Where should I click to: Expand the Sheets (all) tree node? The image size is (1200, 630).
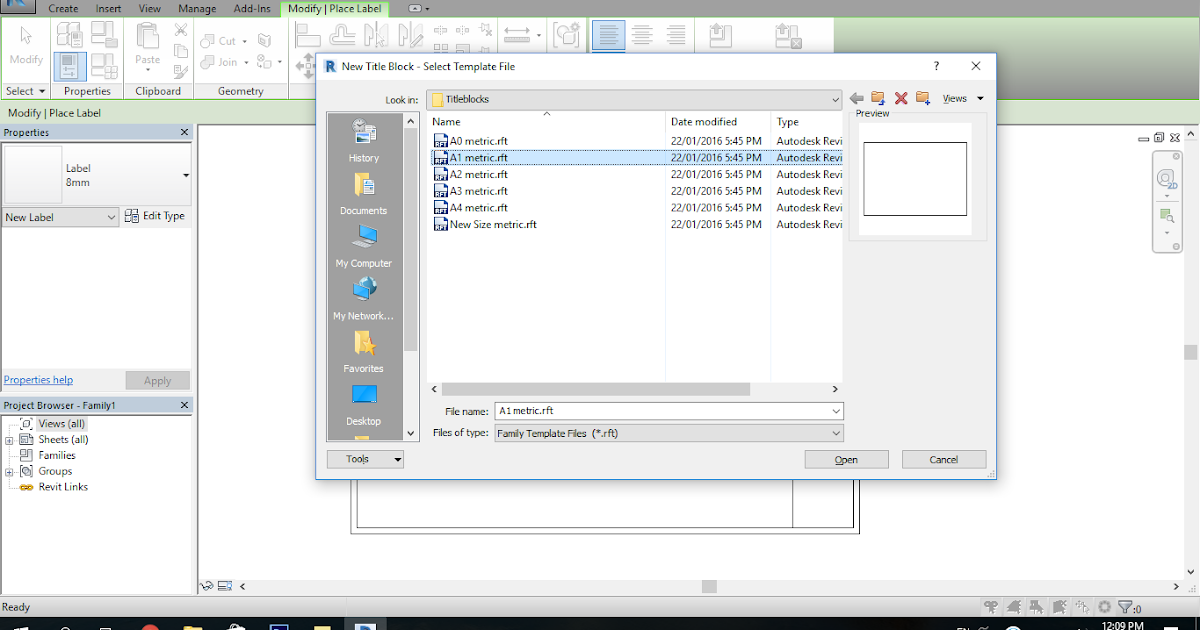click(8, 439)
